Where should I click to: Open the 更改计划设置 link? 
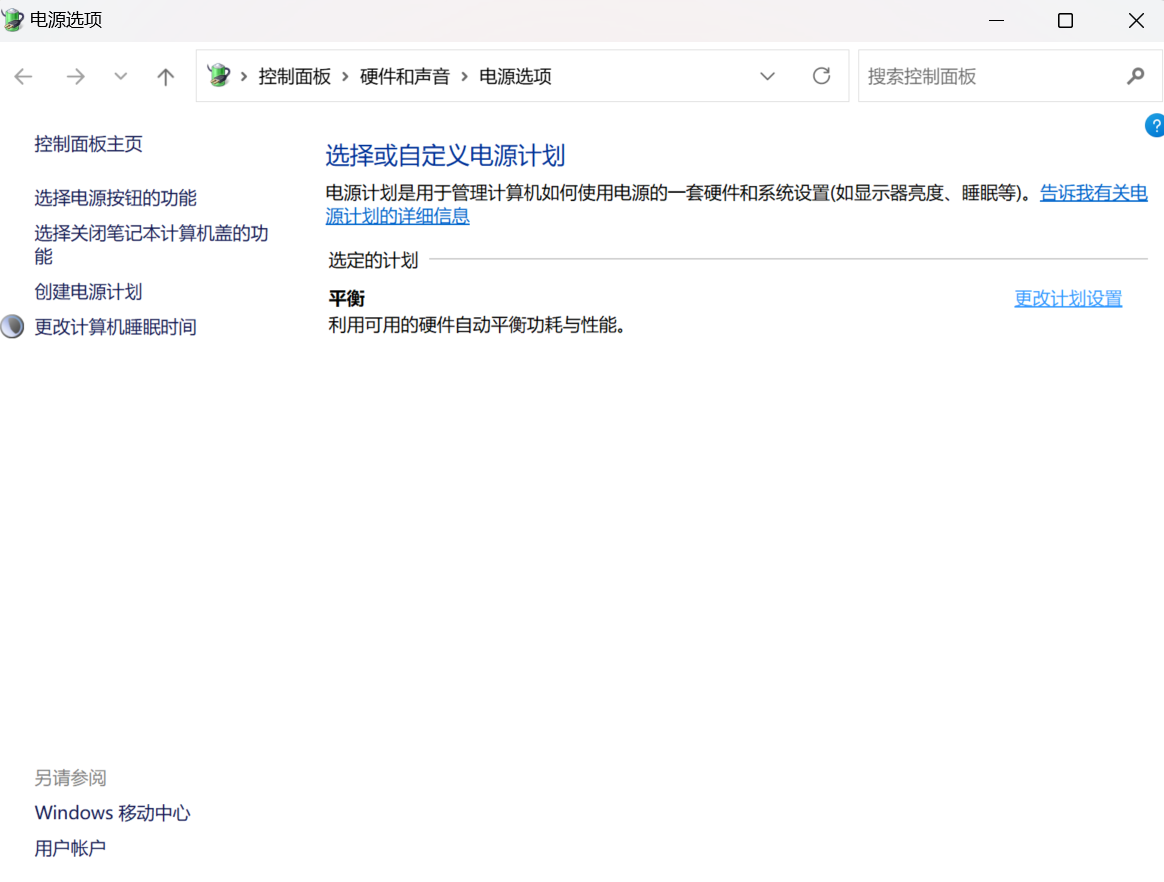[x=1068, y=299]
